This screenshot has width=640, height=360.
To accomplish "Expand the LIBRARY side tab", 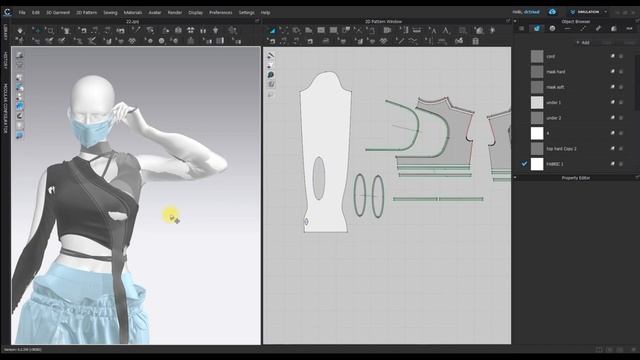I will [5, 33].
